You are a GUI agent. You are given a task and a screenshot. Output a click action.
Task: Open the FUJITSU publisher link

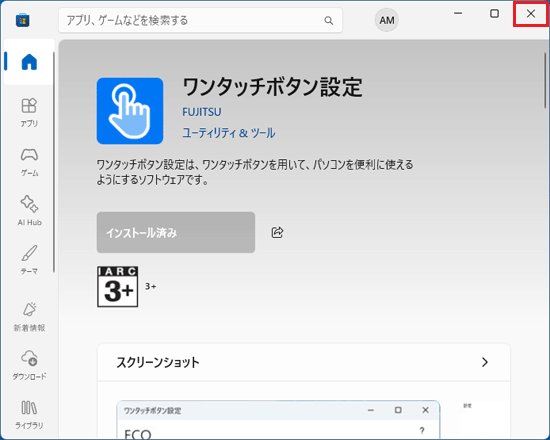click(202, 112)
